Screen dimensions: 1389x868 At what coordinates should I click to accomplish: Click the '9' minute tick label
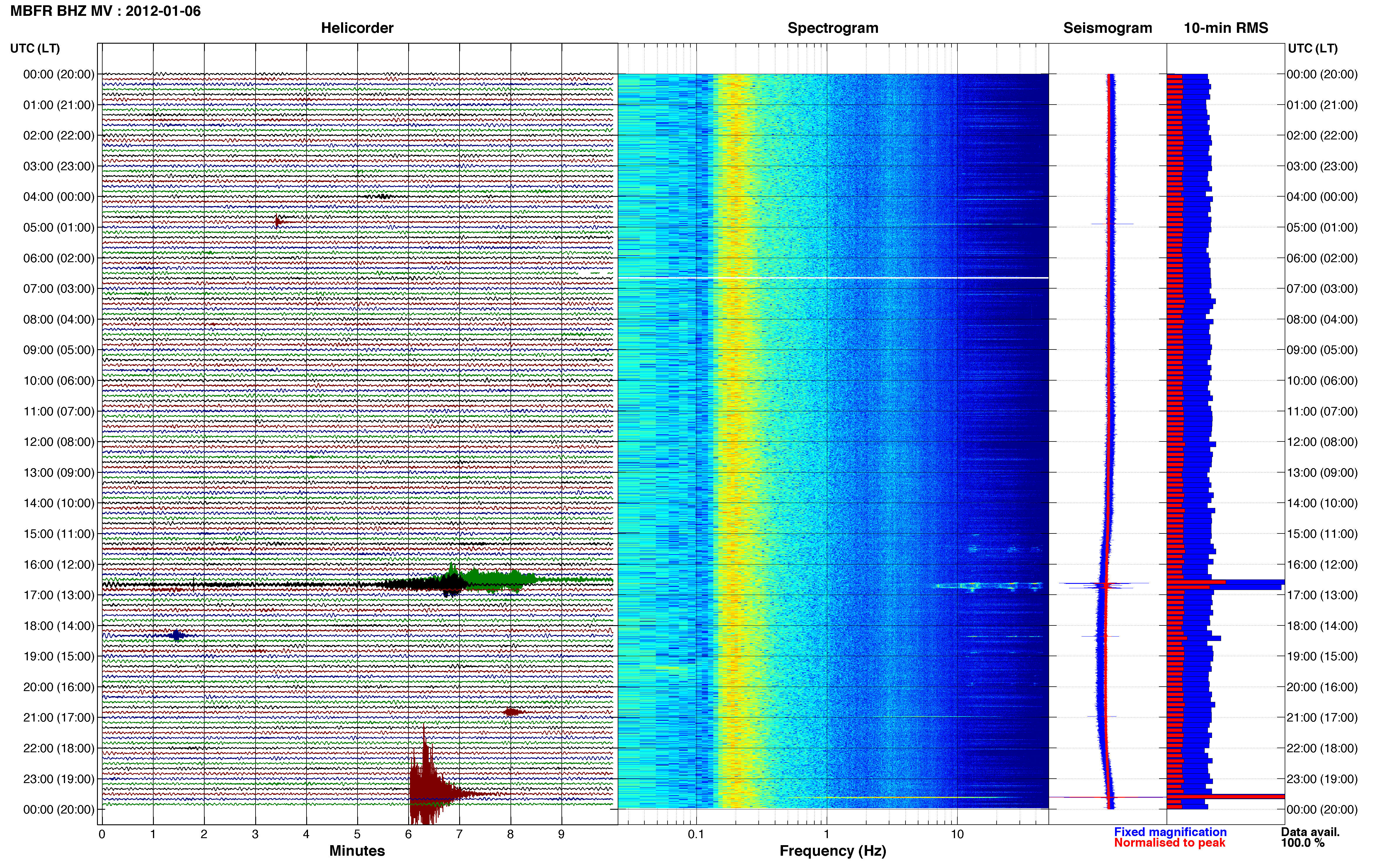point(561,834)
